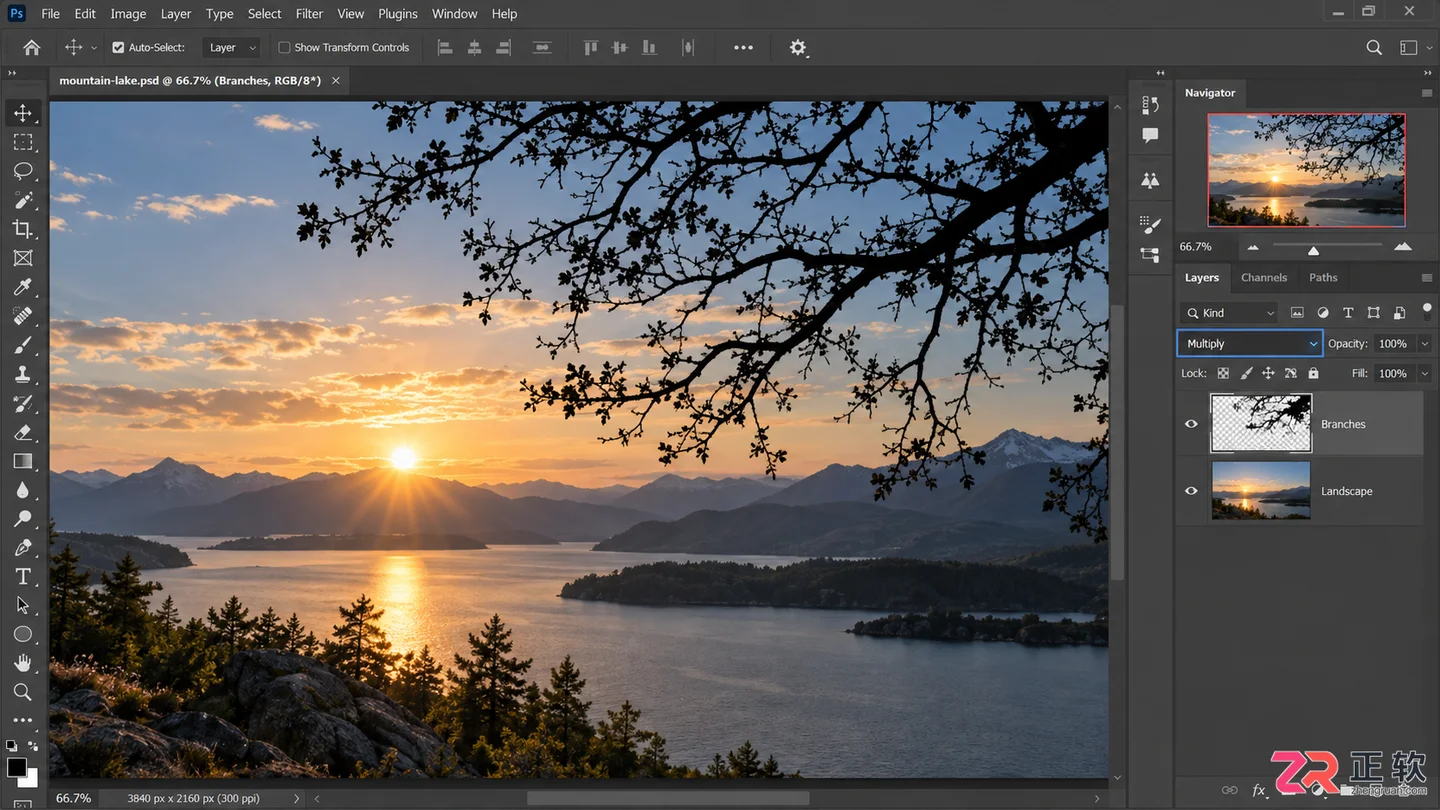The height and width of the screenshot is (810, 1440).
Task: Hide the Branches layer via eye icon
Action: pyautogui.click(x=1191, y=424)
